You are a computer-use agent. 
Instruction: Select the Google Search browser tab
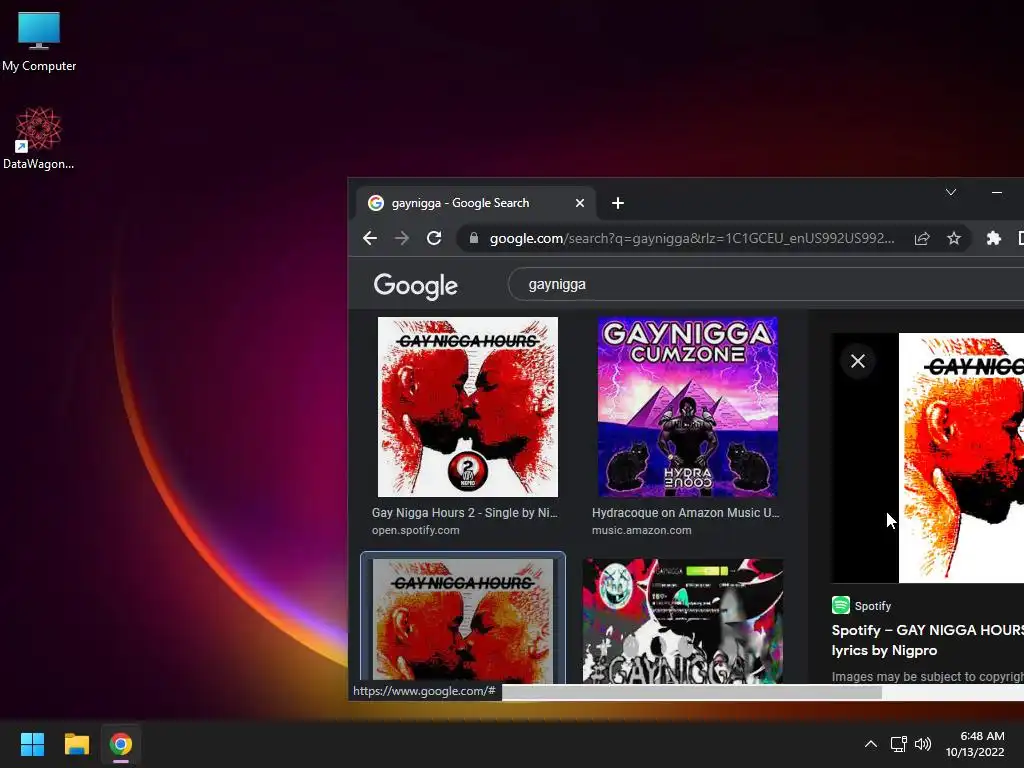coord(475,203)
